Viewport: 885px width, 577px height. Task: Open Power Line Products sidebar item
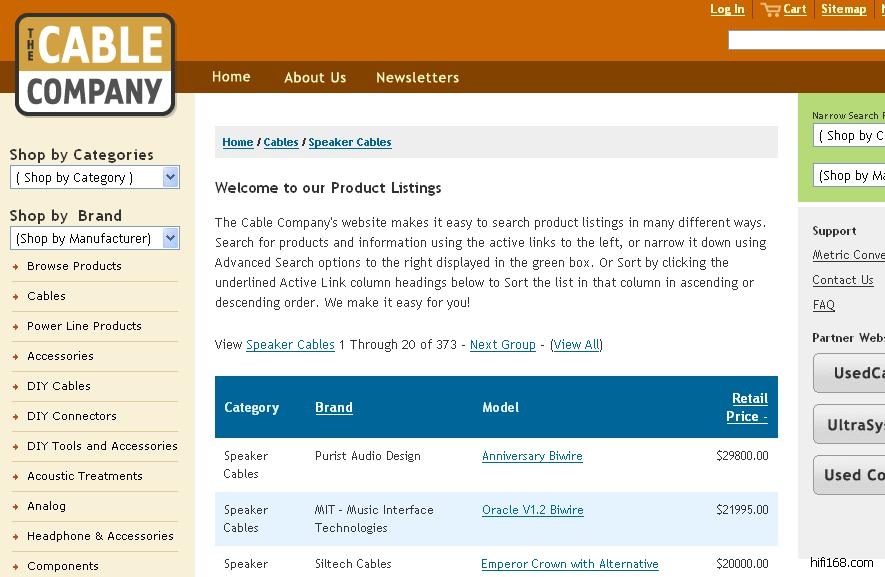[x=84, y=326]
